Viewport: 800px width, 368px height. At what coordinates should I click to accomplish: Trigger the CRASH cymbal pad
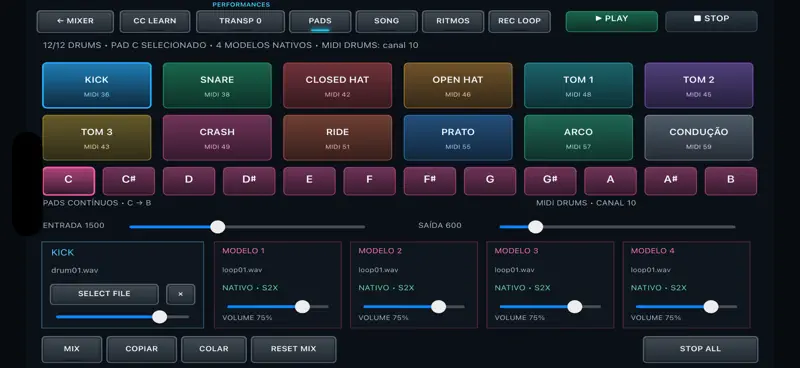coord(217,138)
